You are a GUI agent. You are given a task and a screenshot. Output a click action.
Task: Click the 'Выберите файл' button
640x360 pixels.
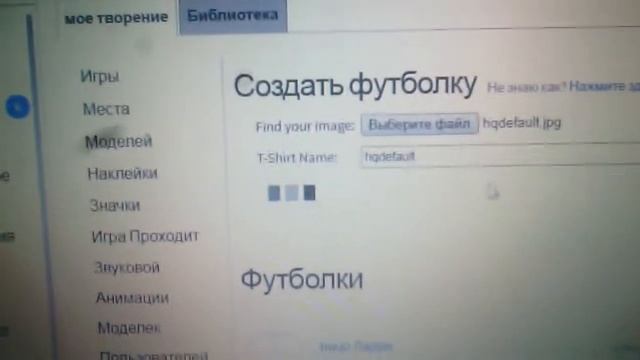[x=420, y=124]
